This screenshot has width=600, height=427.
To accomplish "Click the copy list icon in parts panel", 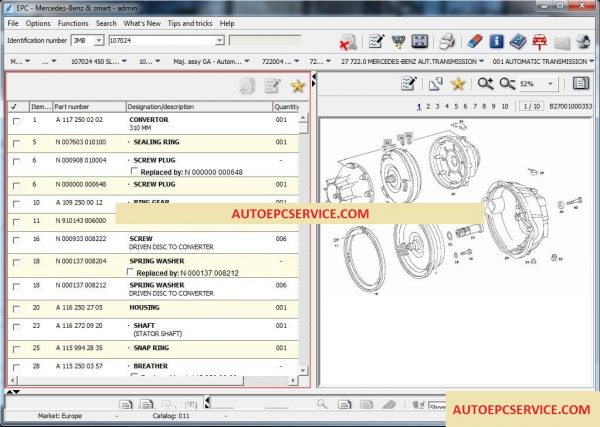I will coord(247,85).
